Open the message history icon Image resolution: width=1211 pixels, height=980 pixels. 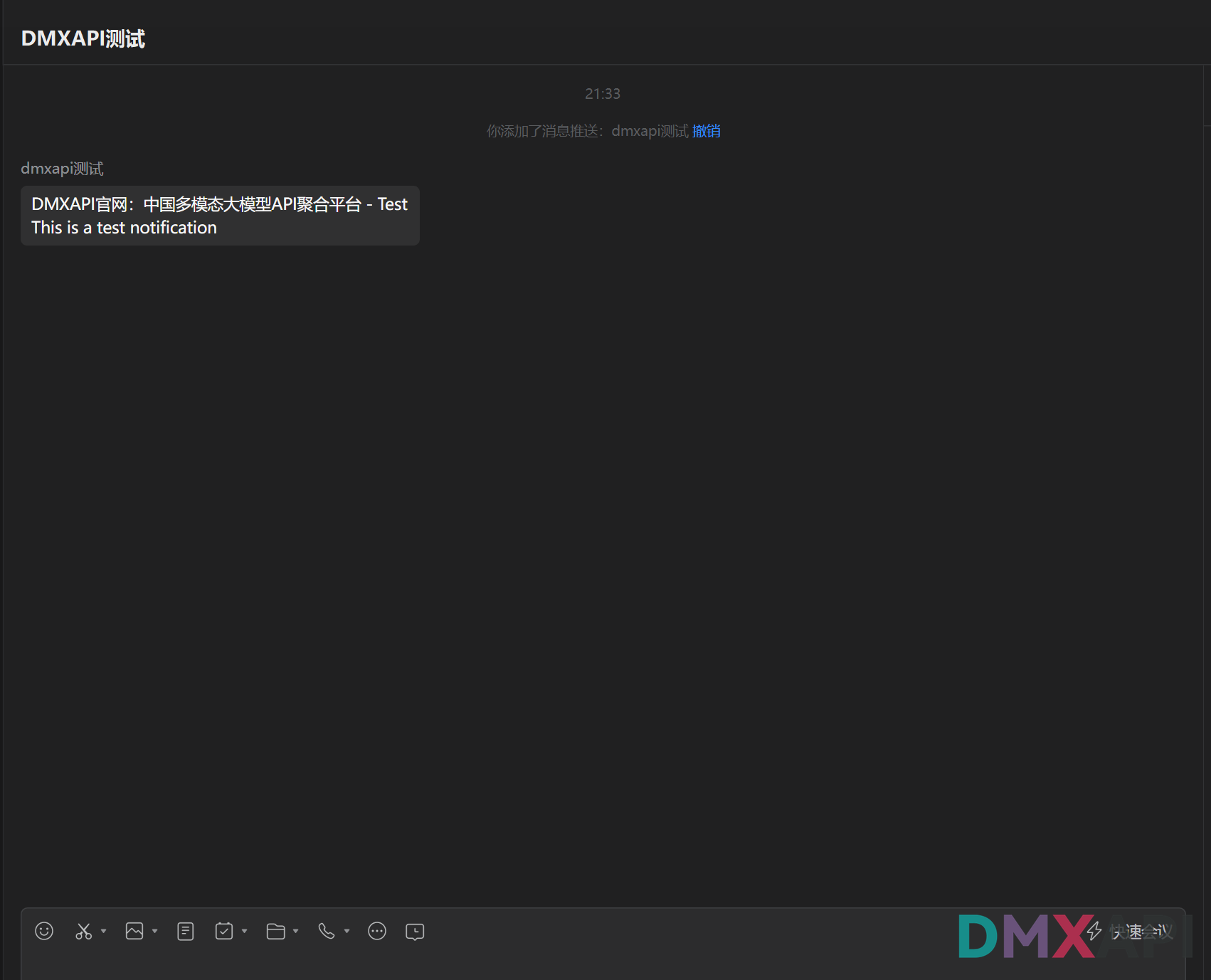click(415, 932)
